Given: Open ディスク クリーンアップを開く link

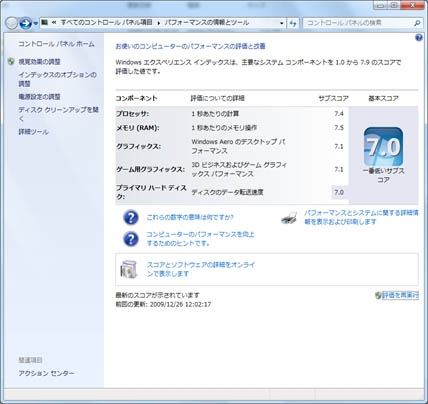Looking at the screenshot, I should click(58, 114).
